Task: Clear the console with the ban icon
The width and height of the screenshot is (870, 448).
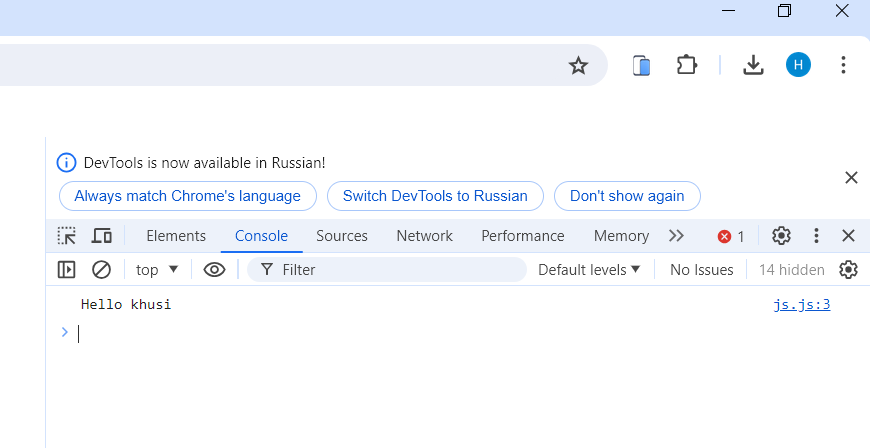Action: 101,269
